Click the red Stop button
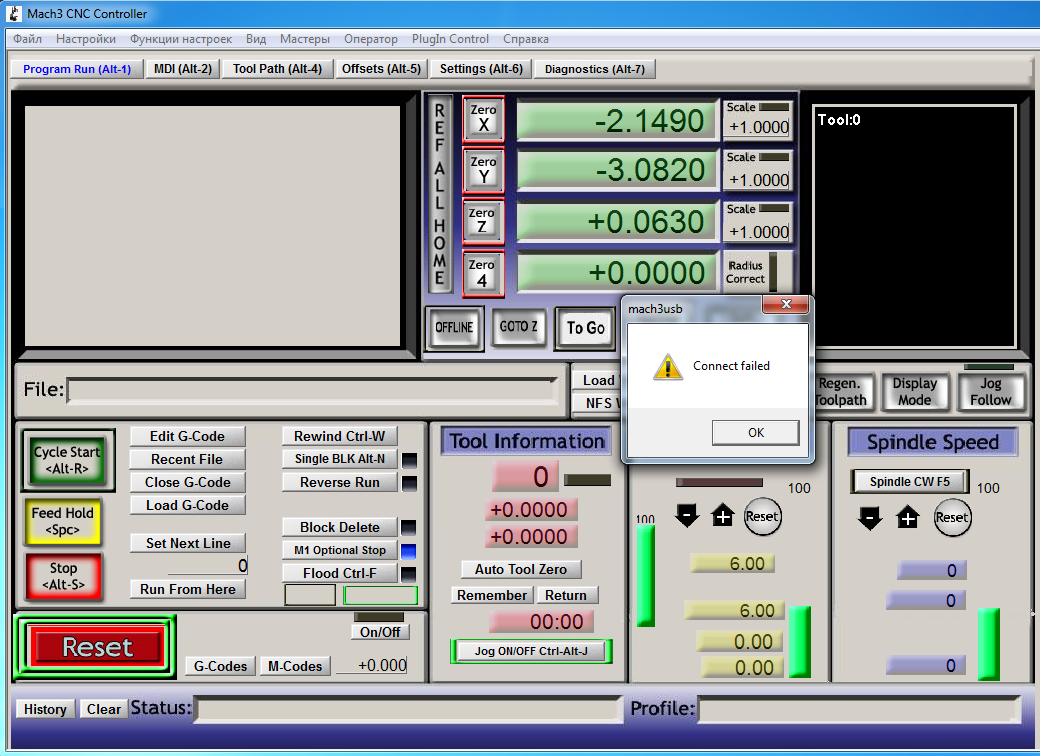 (x=63, y=576)
